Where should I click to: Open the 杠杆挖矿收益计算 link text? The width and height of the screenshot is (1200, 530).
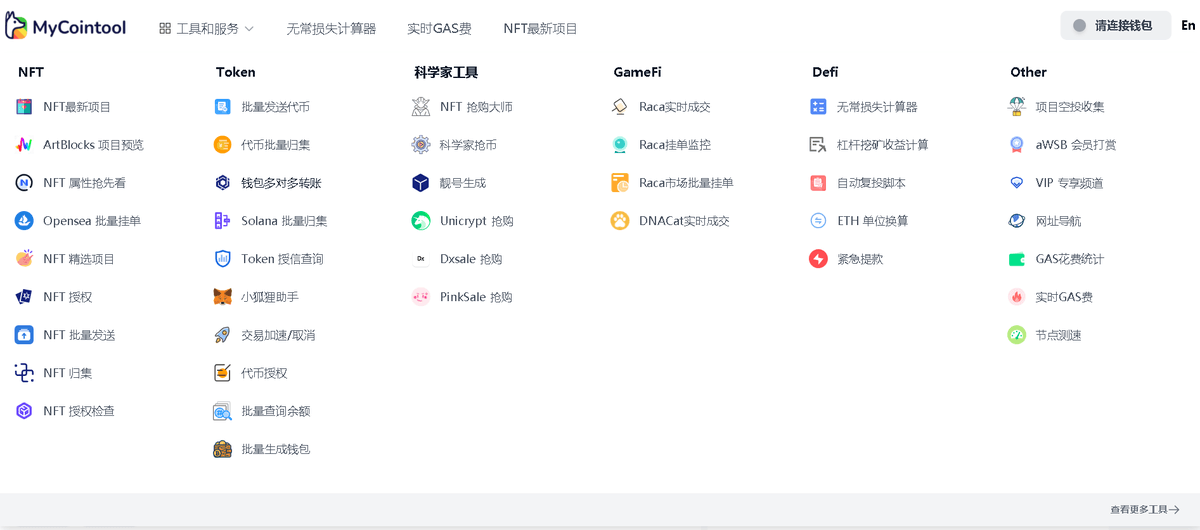click(882, 145)
